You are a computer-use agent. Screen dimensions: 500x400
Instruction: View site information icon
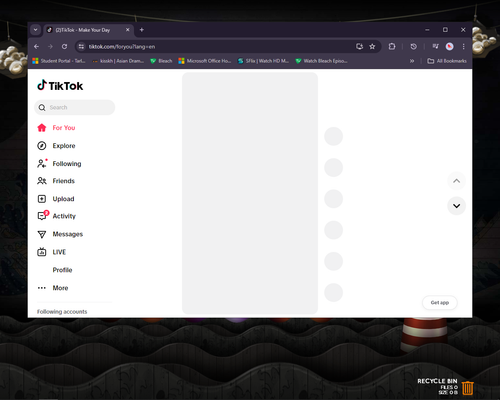[81, 47]
